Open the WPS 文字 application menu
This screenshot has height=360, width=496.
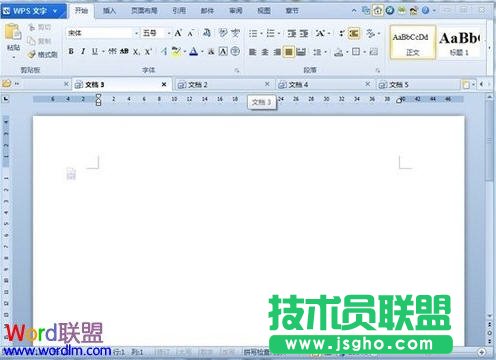click(33, 11)
